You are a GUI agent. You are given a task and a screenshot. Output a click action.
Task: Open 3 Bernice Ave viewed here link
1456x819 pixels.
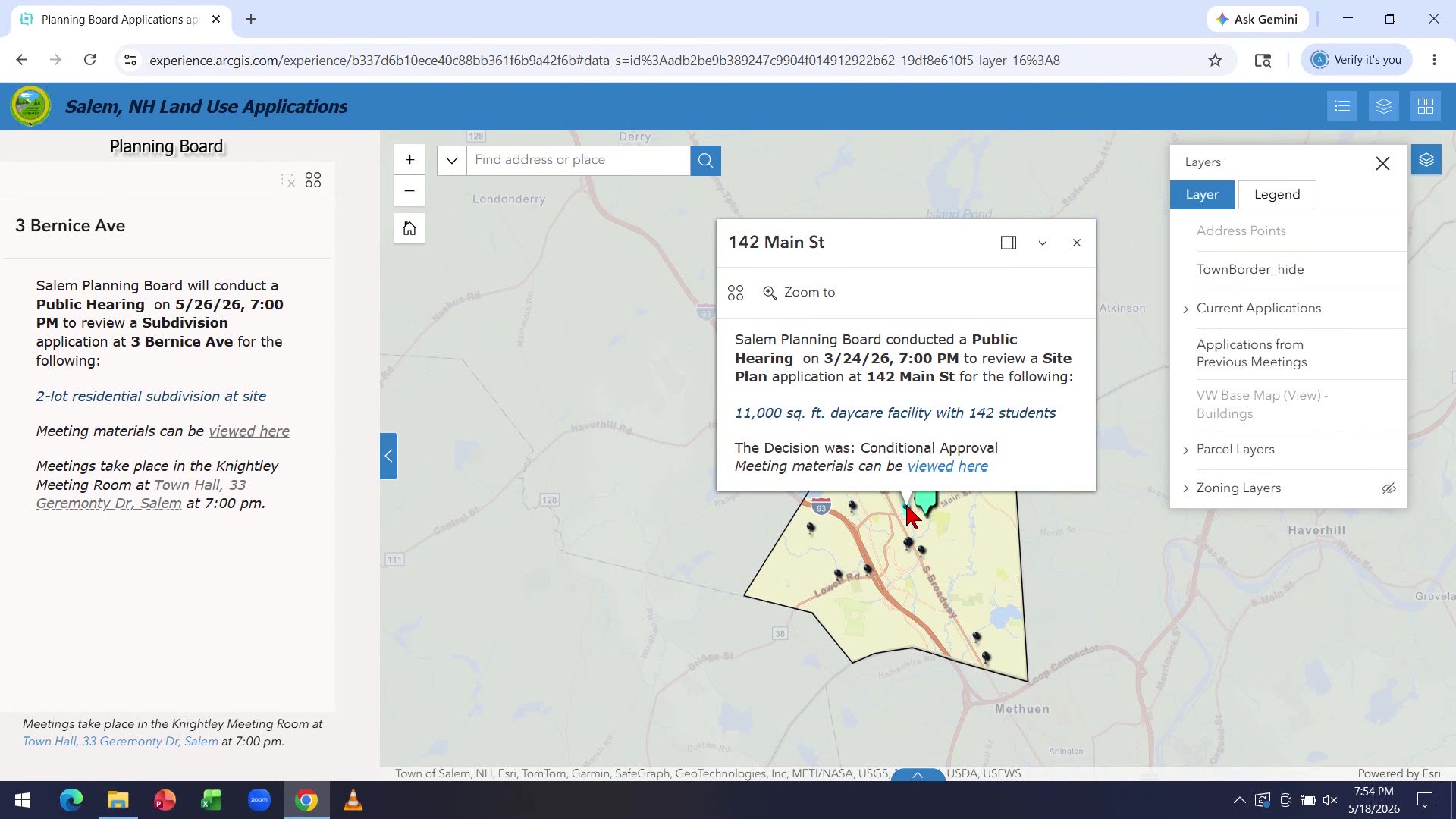click(x=249, y=431)
